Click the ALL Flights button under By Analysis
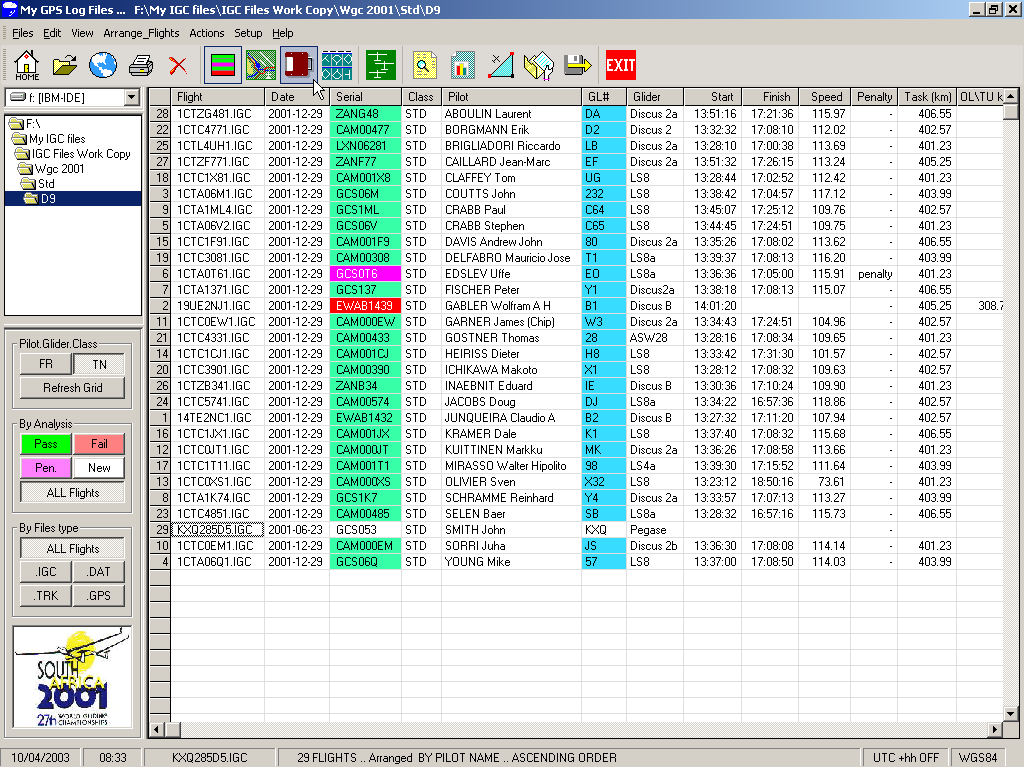The height and width of the screenshot is (768, 1024). [72, 492]
